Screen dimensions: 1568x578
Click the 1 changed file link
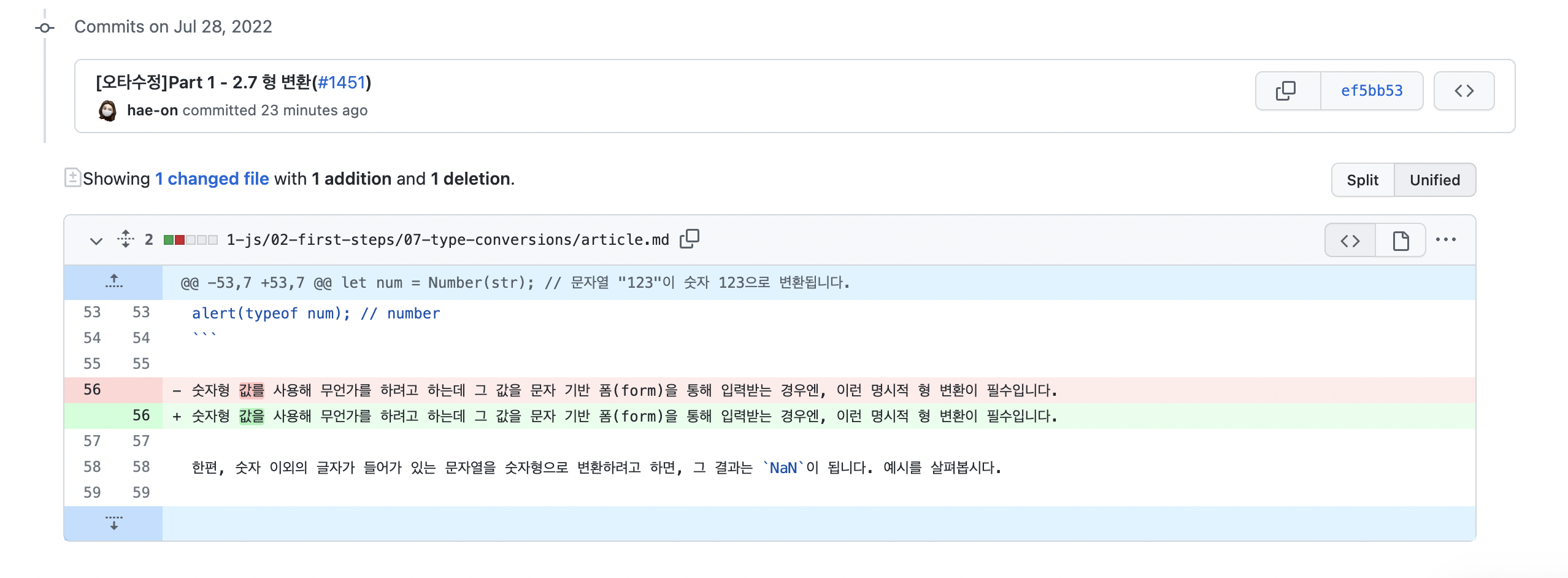(x=212, y=179)
